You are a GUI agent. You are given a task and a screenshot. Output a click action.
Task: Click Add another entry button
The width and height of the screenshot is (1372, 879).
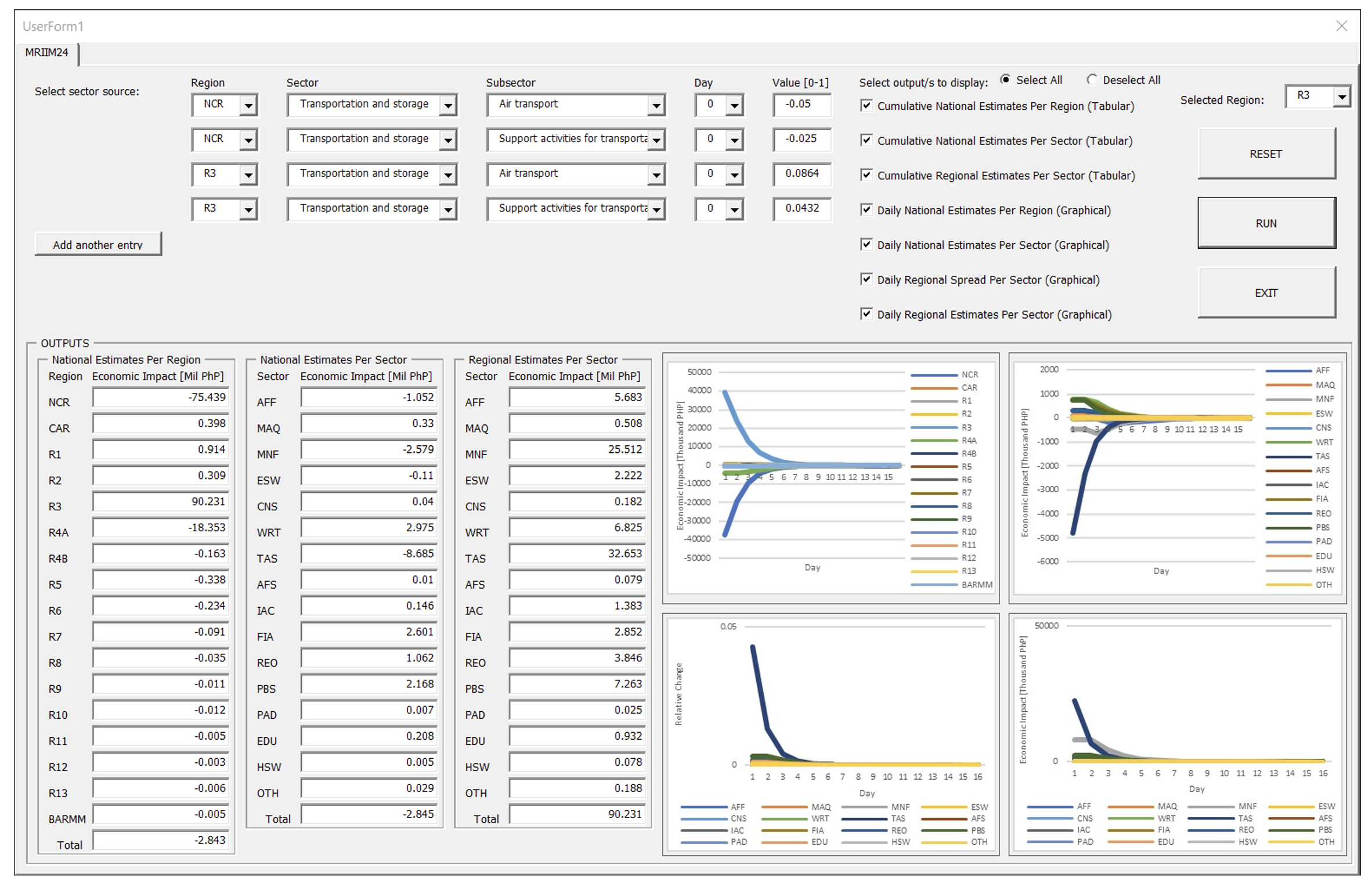tap(98, 244)
